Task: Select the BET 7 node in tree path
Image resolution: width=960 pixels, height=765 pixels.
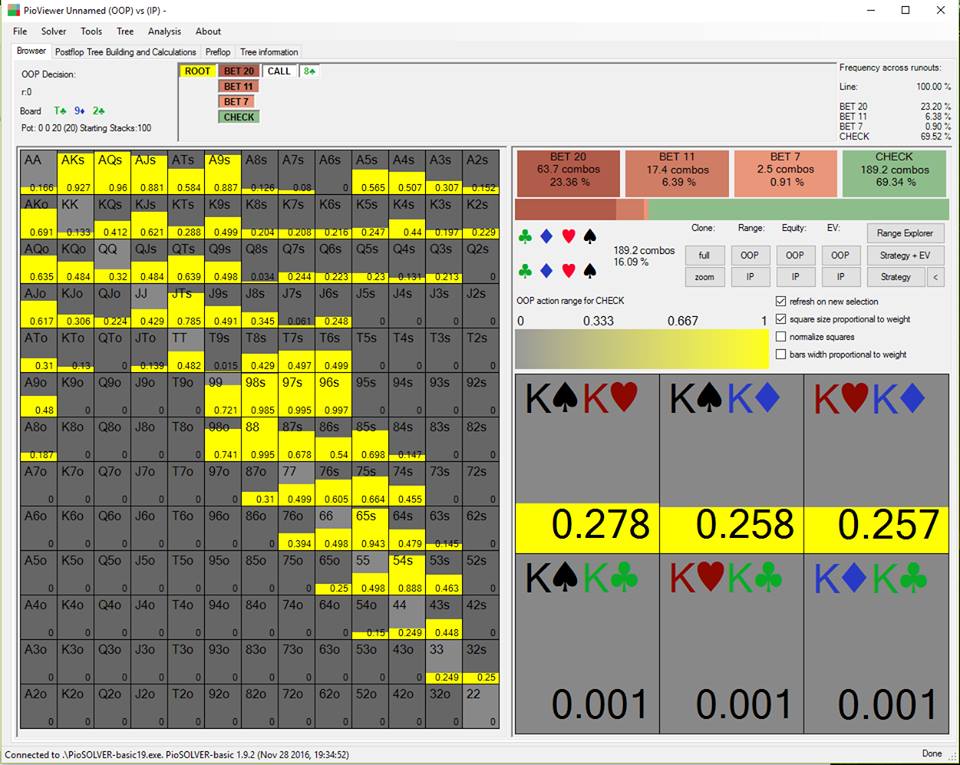Action: point(236,102)
